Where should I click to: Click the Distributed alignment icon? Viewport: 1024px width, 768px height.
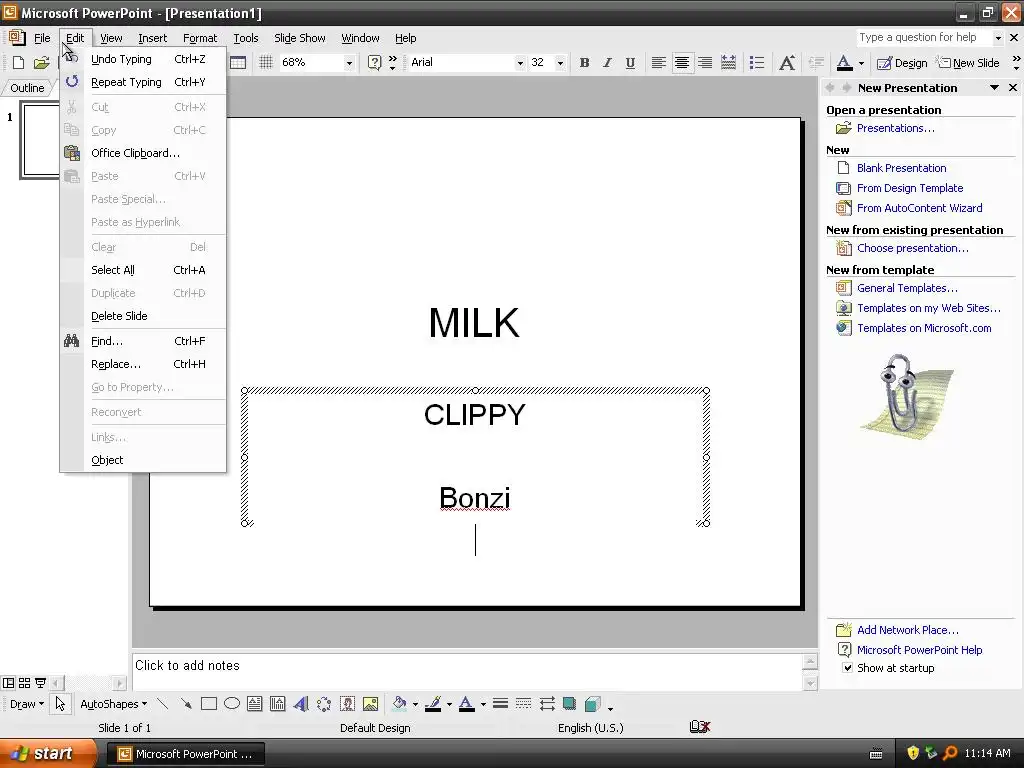[728, 63]
